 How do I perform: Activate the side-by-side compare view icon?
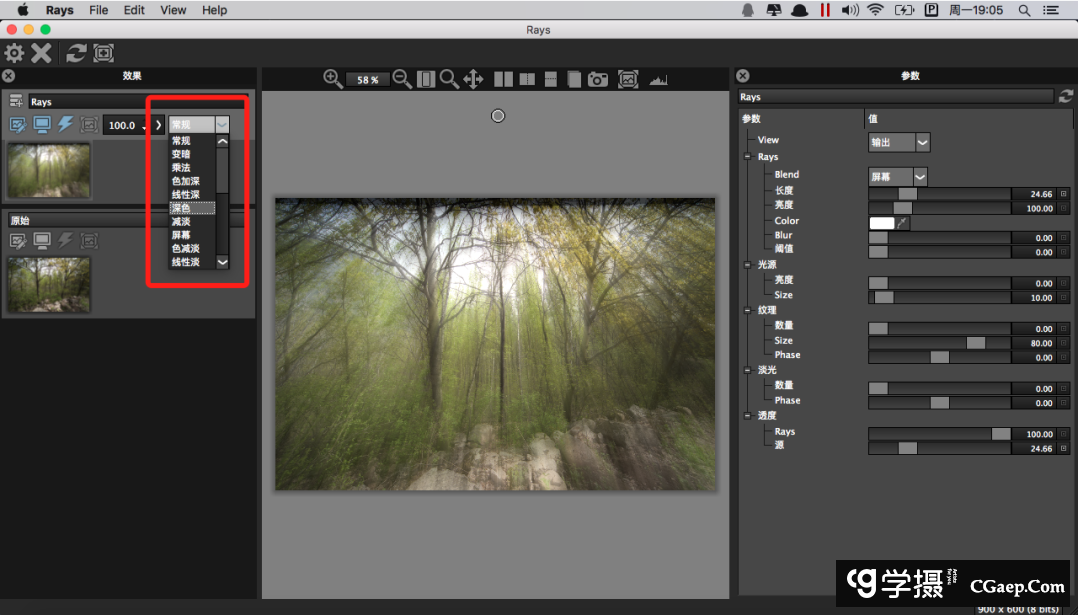pyautogui.click(x=502, y=79)
